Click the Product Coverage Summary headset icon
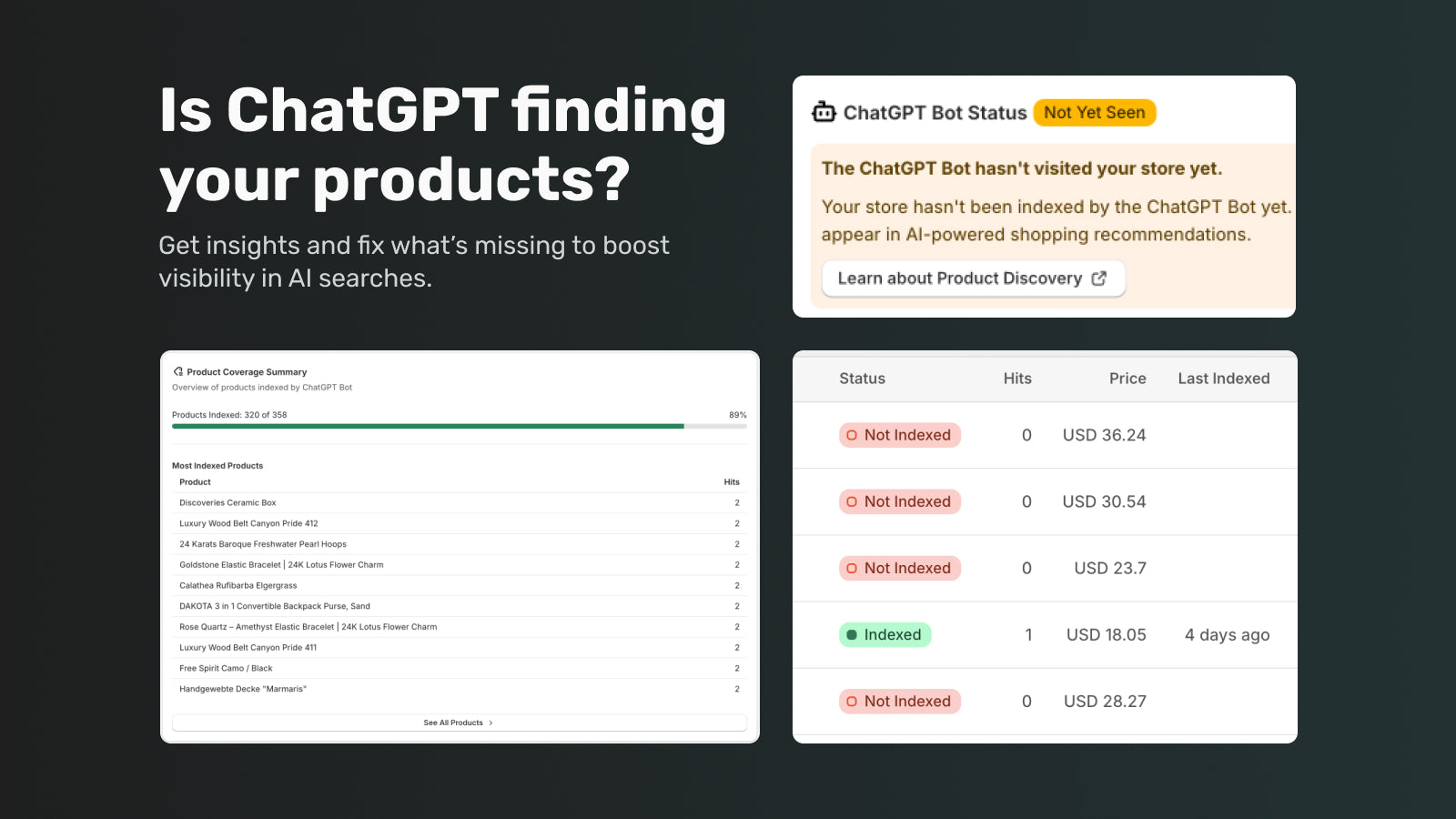The height and width of the screenshot is (819, 1456). pyautogui.click(x=178, y=371)
